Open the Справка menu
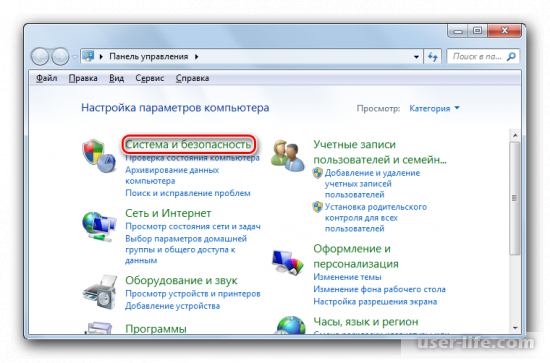 click(x=192, y=78)
